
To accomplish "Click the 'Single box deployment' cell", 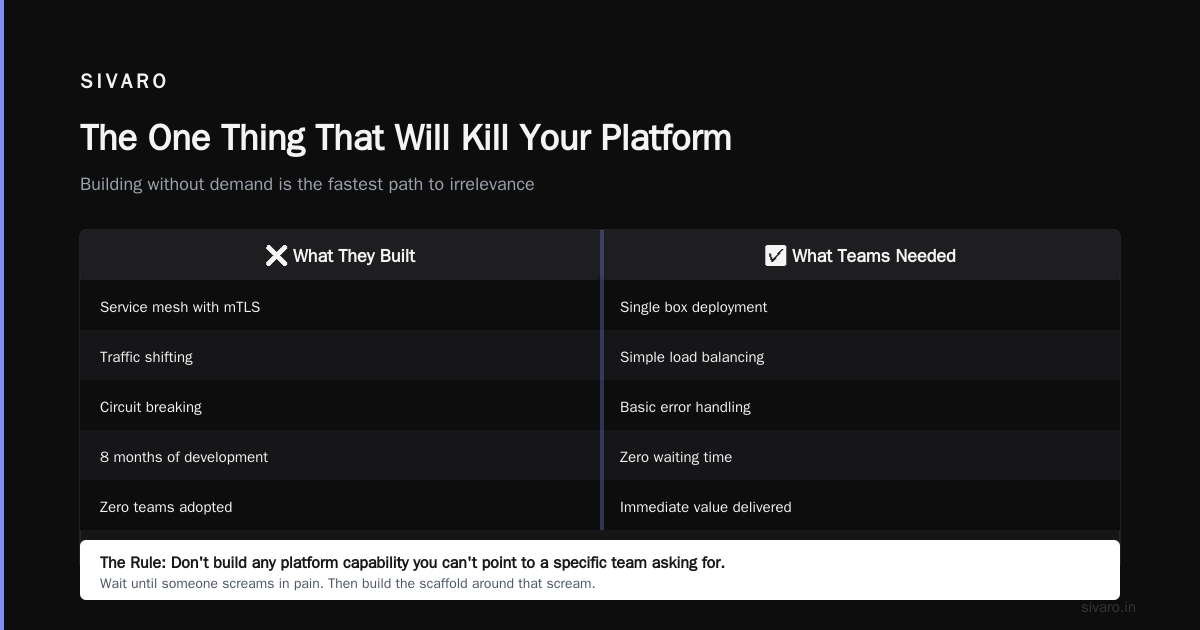I will (x=862, y=305).
